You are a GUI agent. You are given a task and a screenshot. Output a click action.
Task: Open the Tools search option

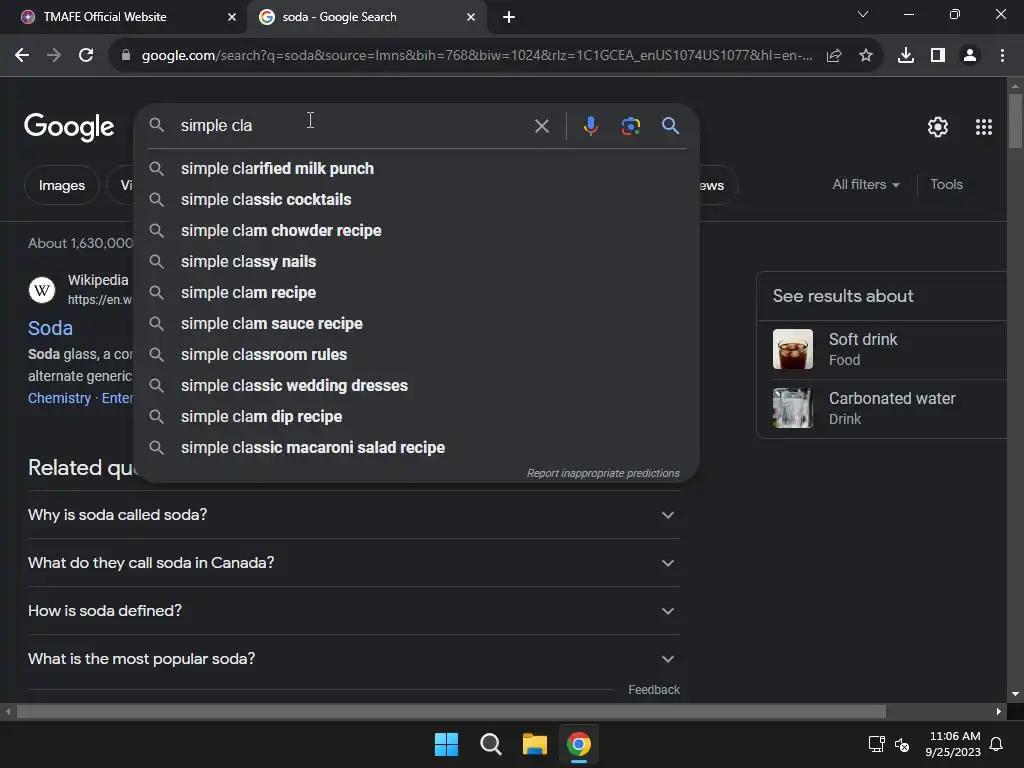946,185
